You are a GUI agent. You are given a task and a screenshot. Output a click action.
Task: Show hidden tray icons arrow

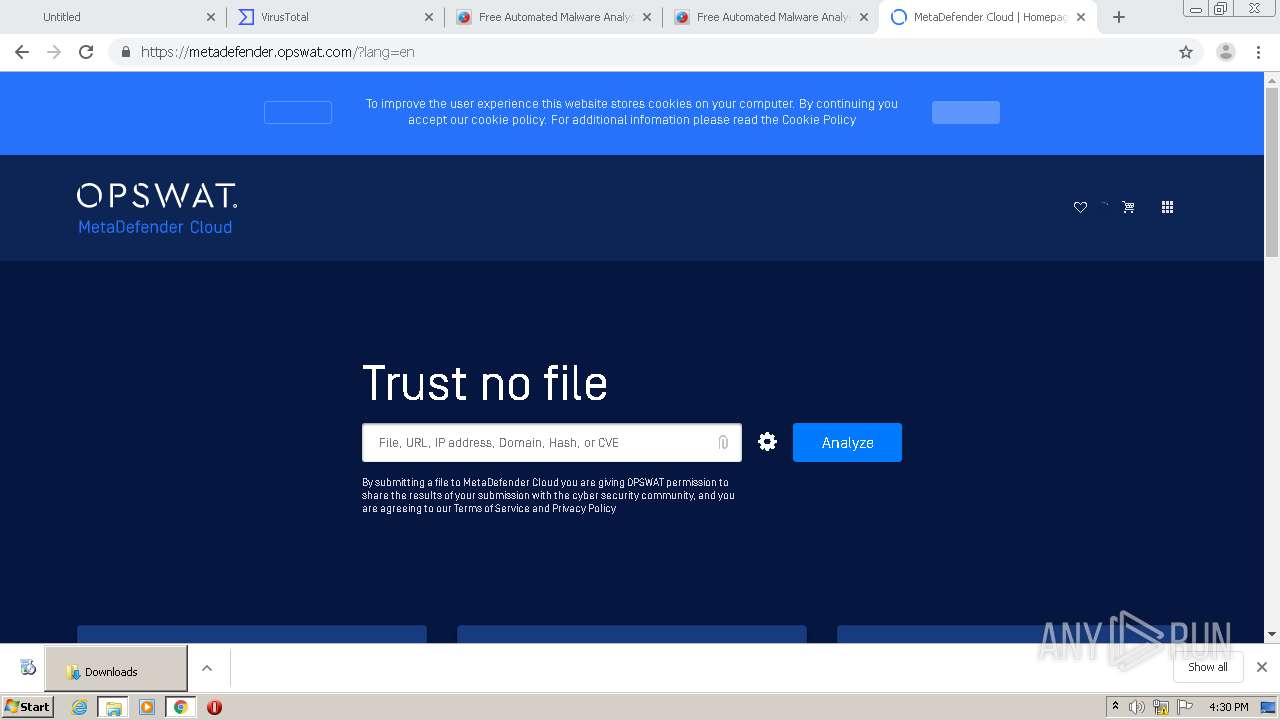pos(1115,707)
